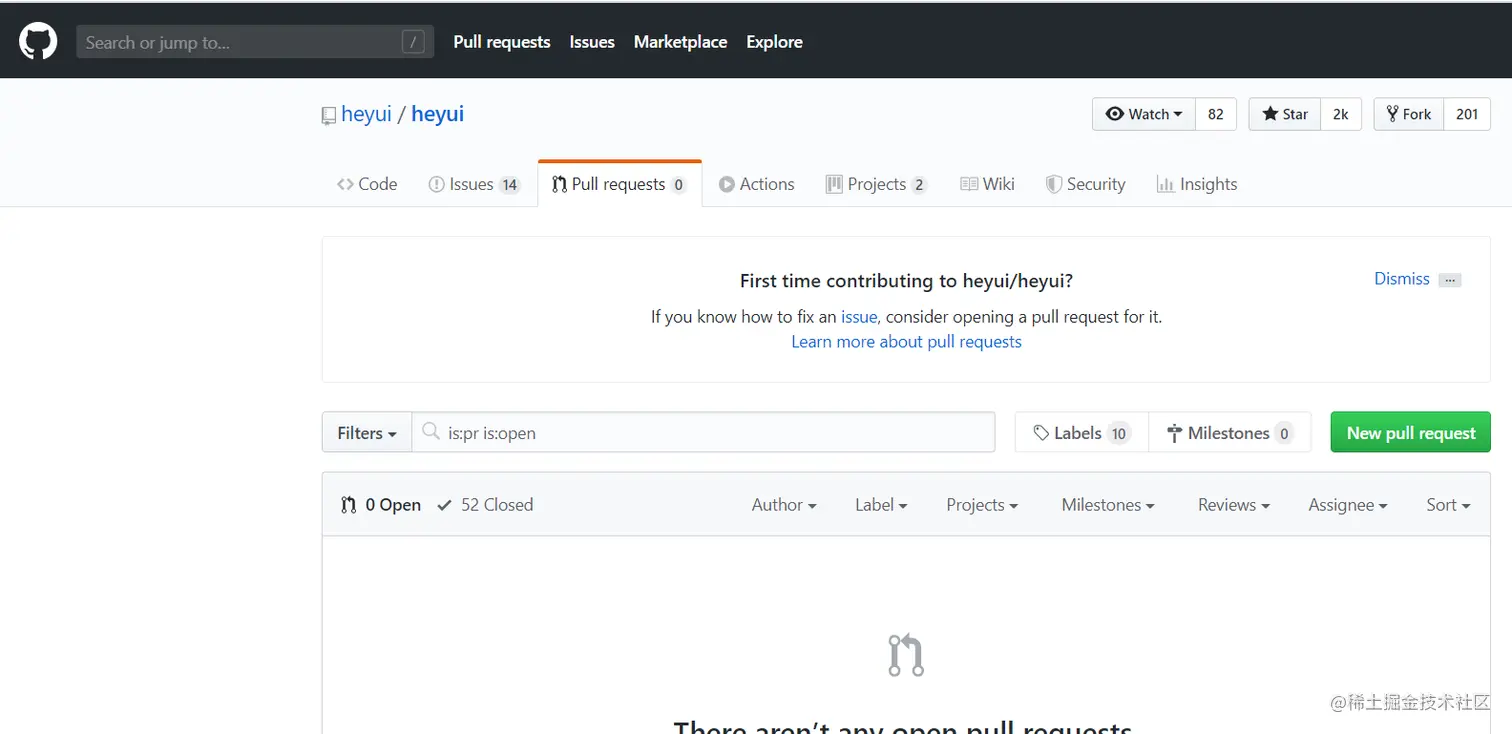Open the Milestones list button
Viewport: 1512px width, 734px height.
(1230, 433)
